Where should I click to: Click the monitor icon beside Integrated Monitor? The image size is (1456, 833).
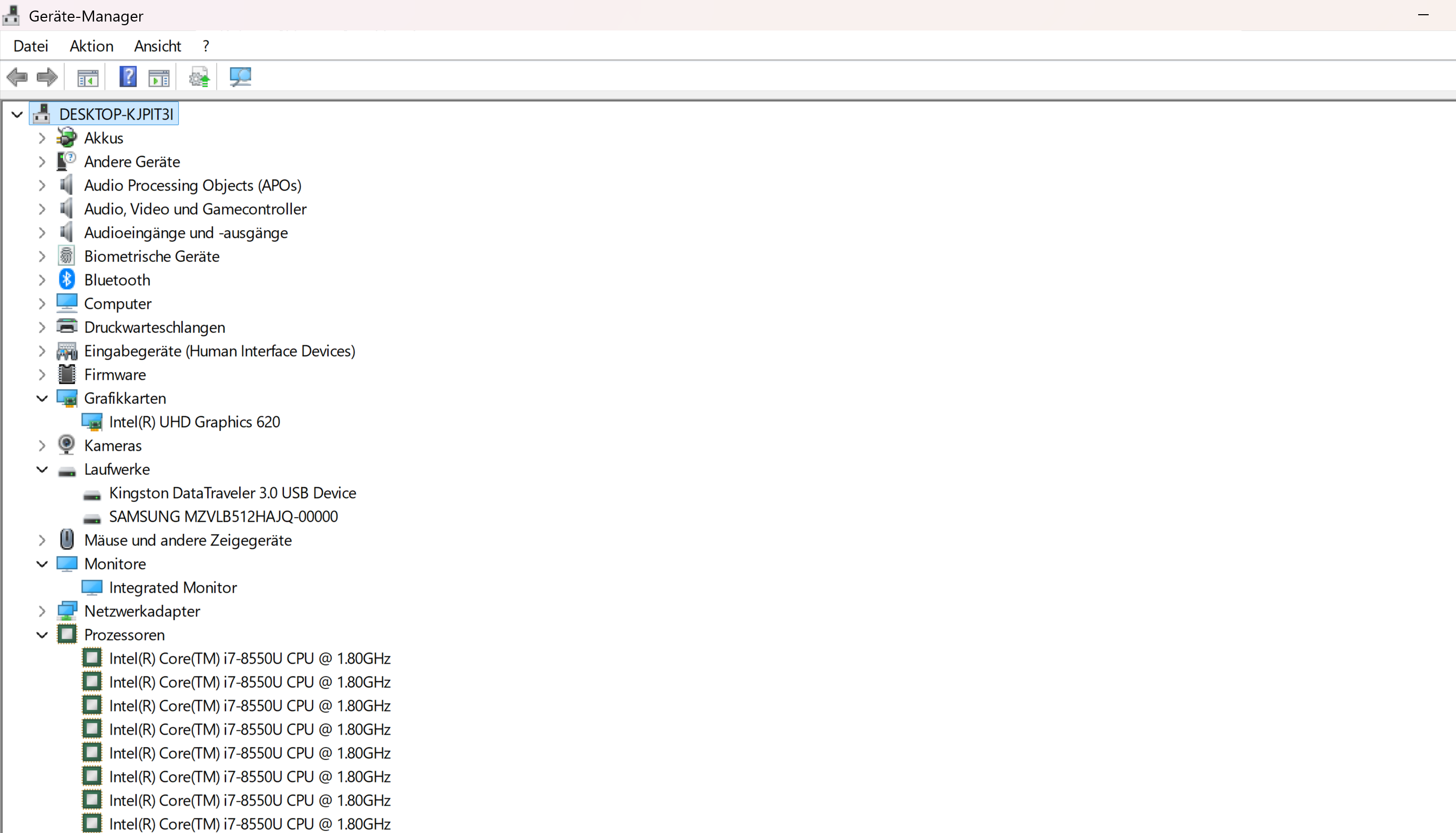(x=91, y=587)
